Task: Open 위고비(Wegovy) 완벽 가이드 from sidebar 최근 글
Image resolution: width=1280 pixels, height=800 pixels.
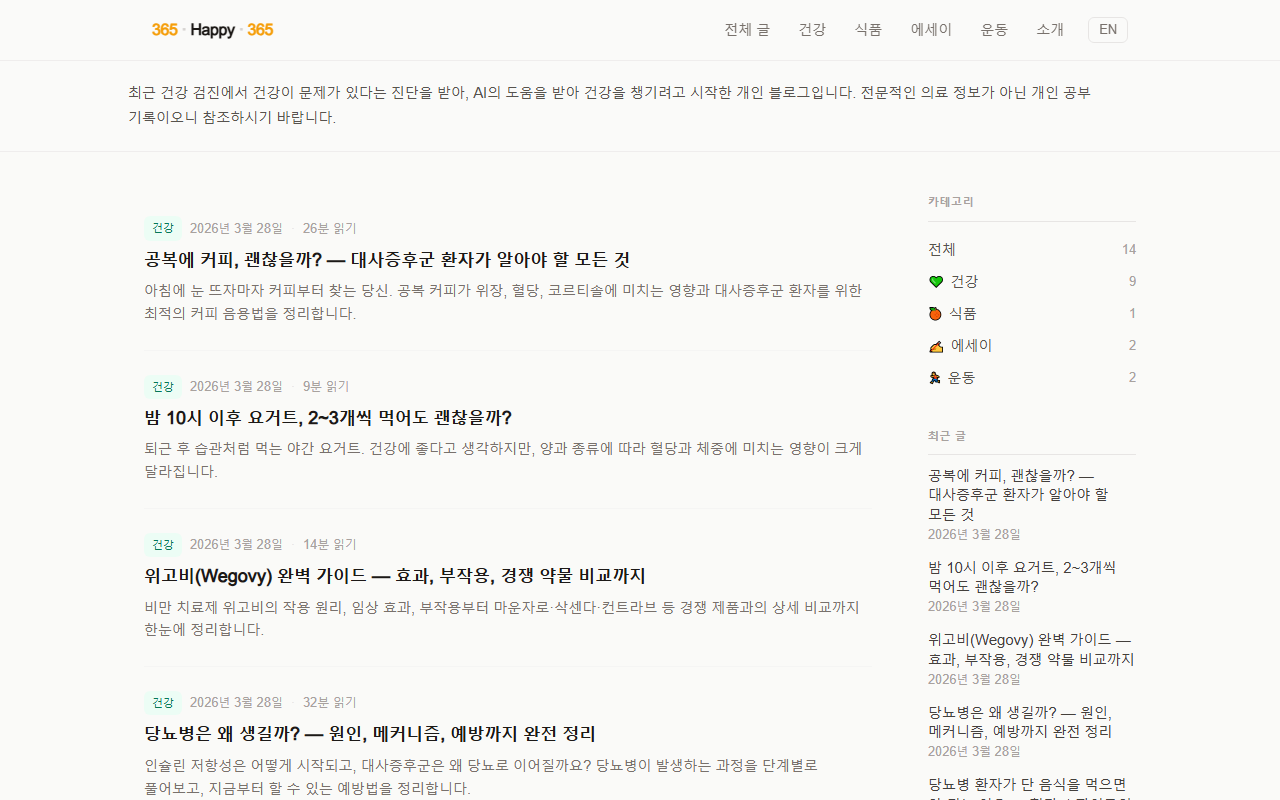Action: (x=1031, y=649)
